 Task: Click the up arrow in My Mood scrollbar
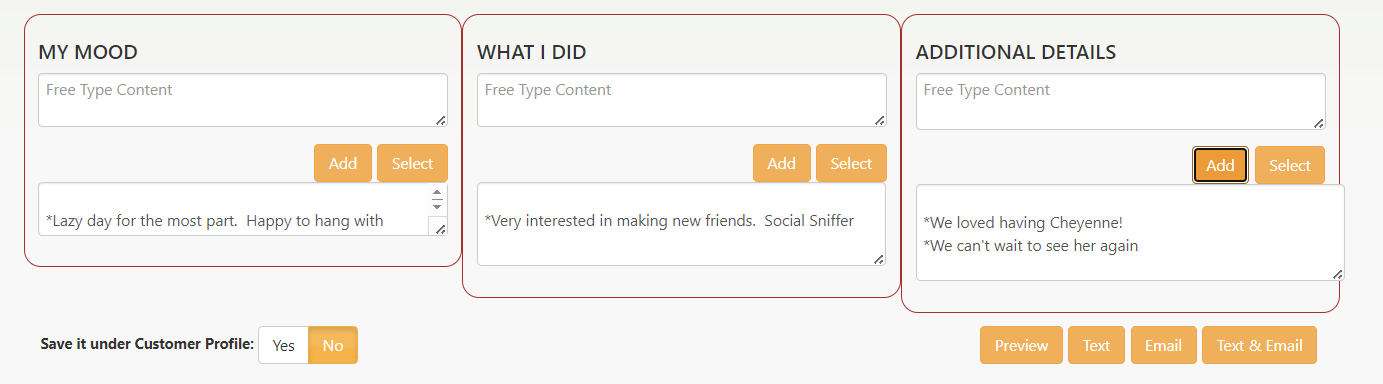click(437, 192)
